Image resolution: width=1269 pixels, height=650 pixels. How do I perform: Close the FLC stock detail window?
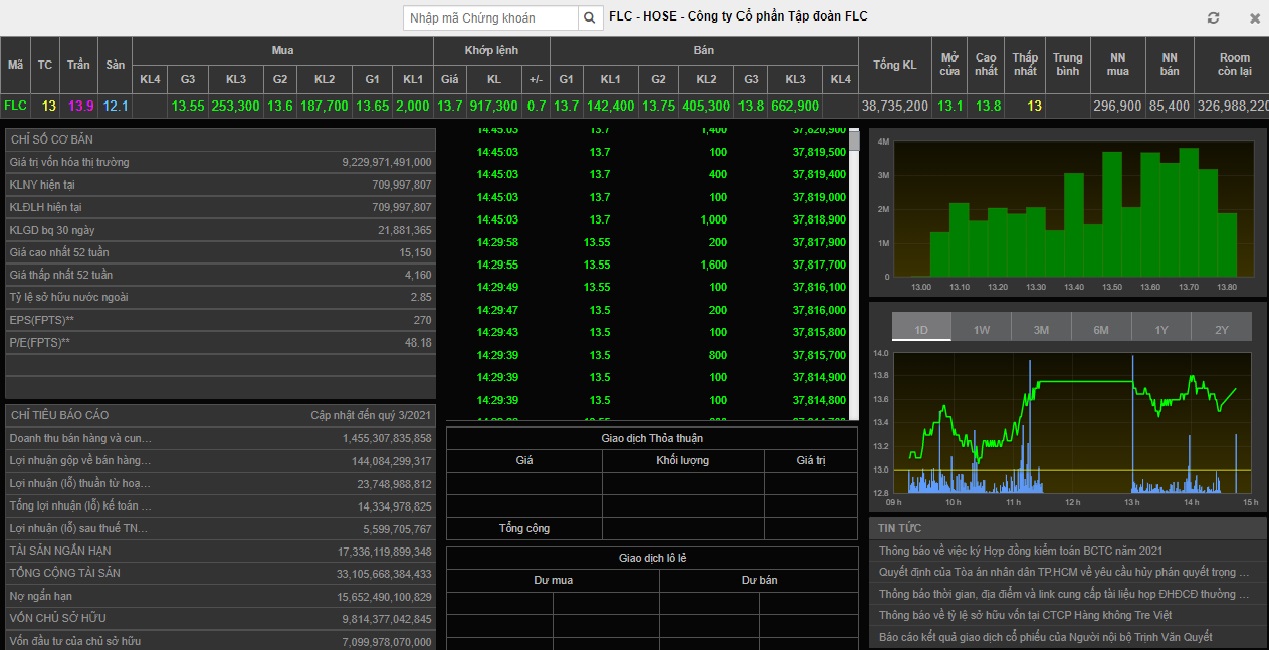pyautogui.click(x=1255, y=18)
